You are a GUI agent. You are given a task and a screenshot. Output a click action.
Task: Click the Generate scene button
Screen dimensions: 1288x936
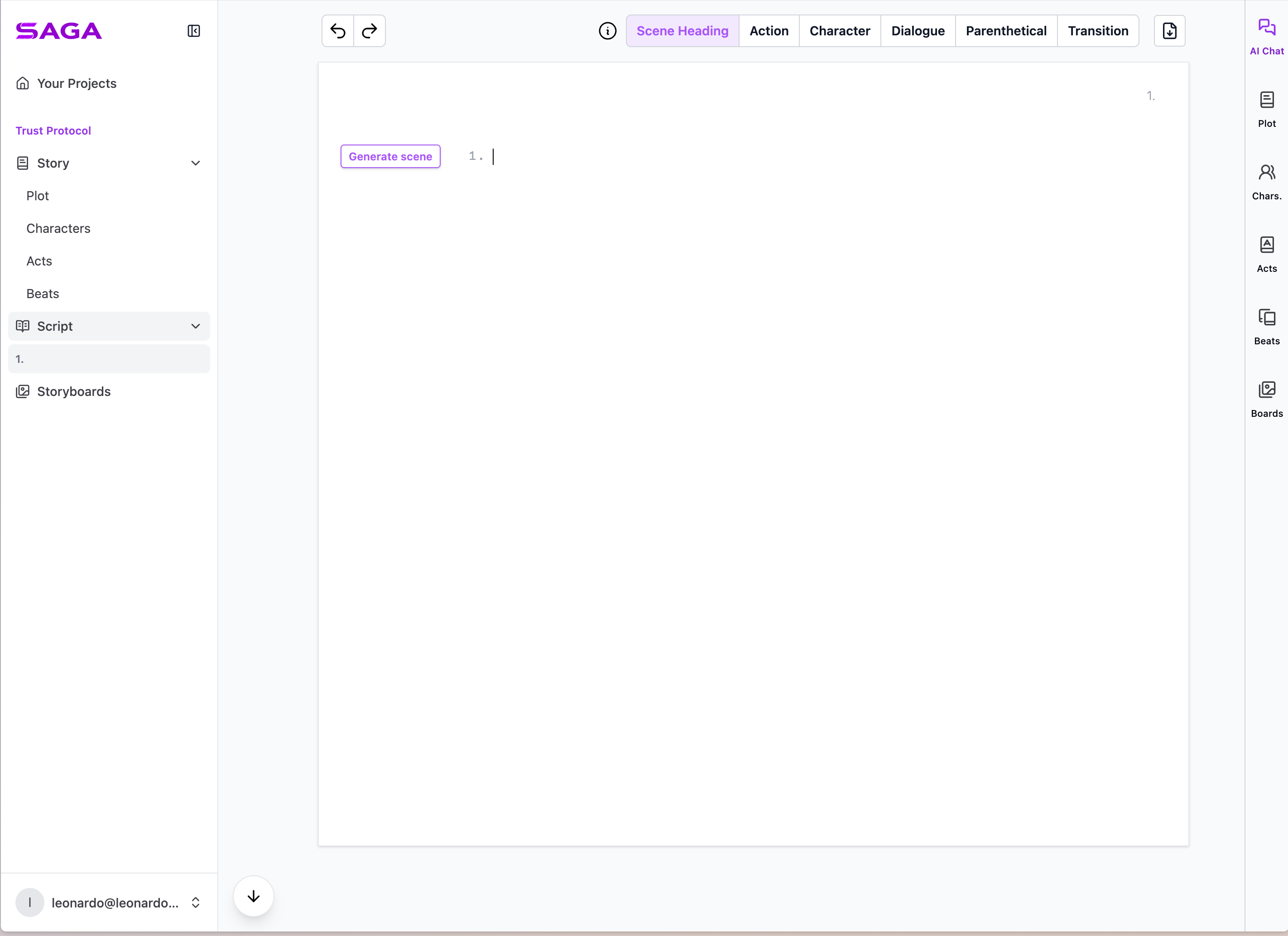(x=390, y=156)
